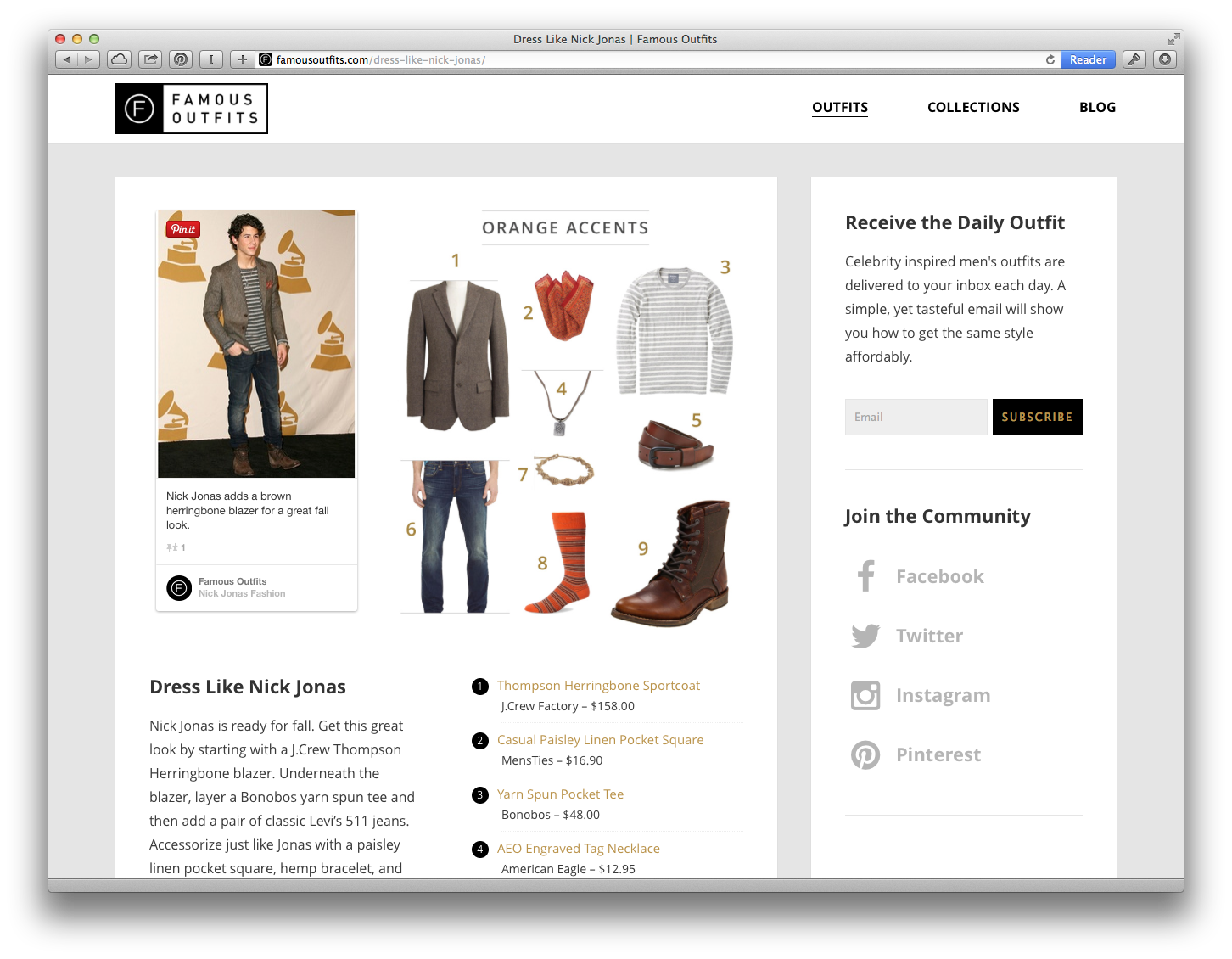Viewport: 1232px width, 959px height.
Task: Click the numbered 3 circle badge in list
Action: pos(480,794)
